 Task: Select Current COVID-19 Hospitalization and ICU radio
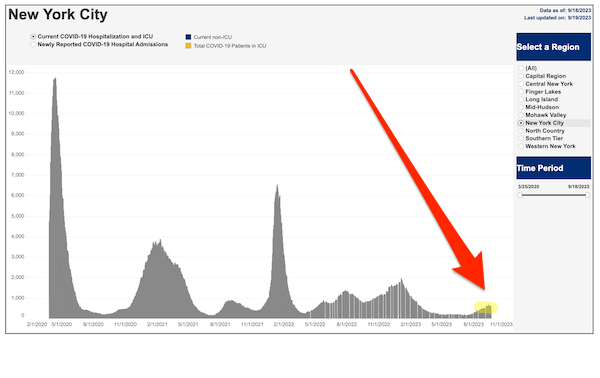pos(33,37)
